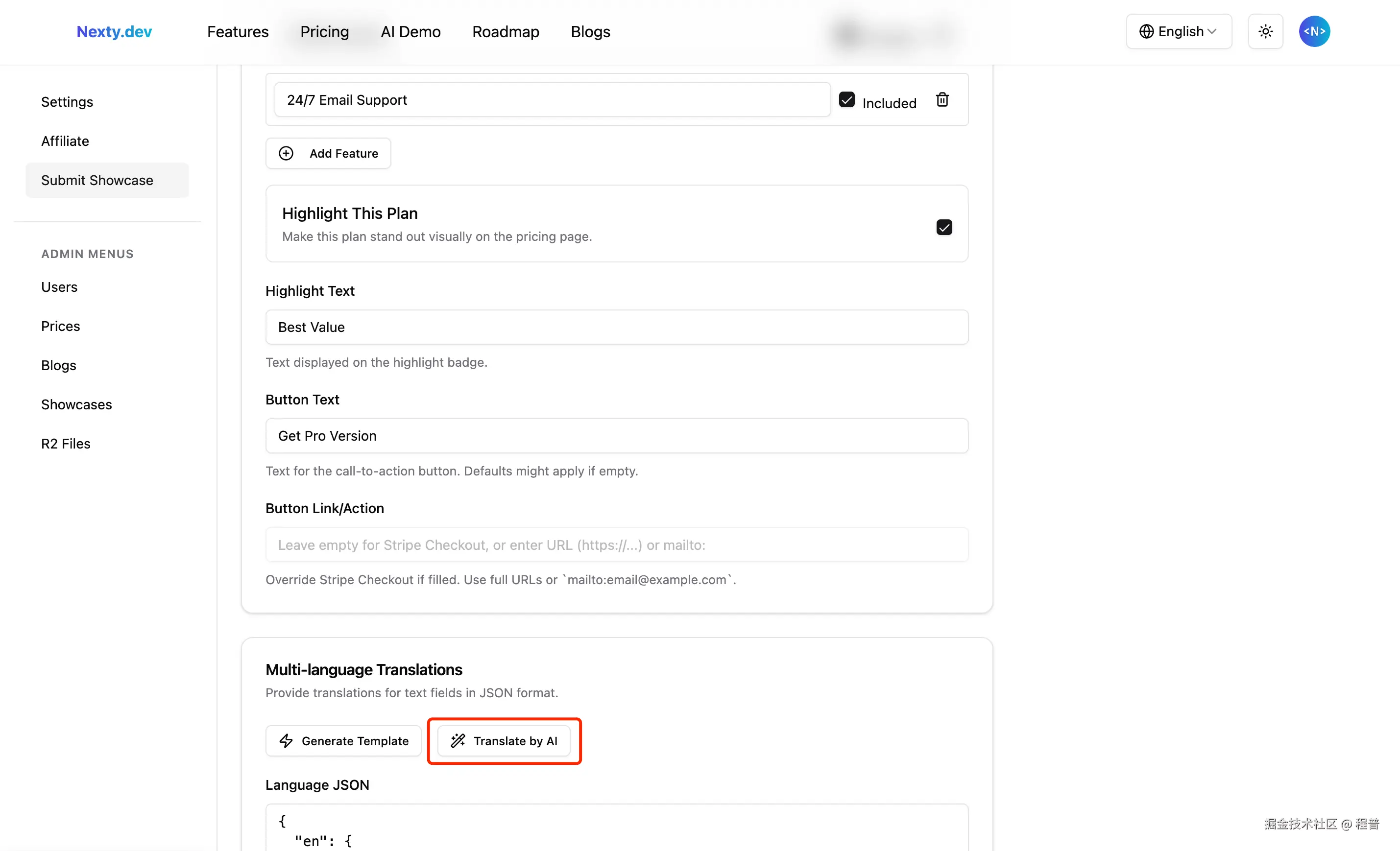The height and width of the screenshot is (851, 1400).
Task: Go to the Roadmap nav item
Action: (505, 32)
